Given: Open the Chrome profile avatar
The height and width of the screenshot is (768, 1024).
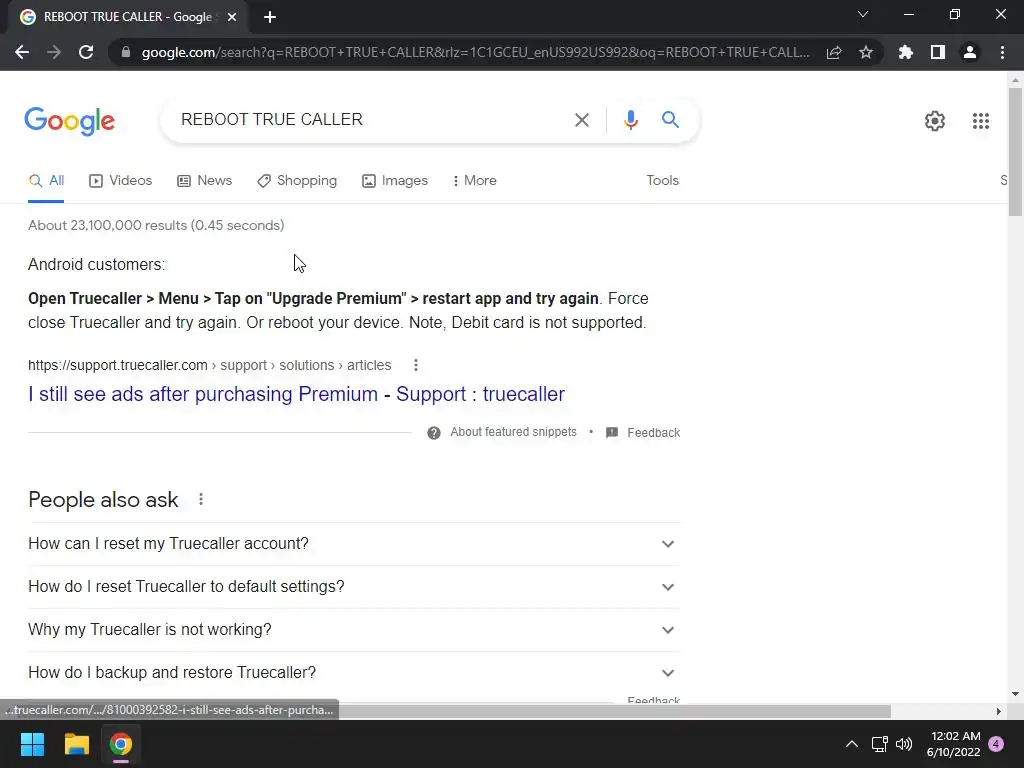Looking at the screenshot, I should (x=970, y=52).
